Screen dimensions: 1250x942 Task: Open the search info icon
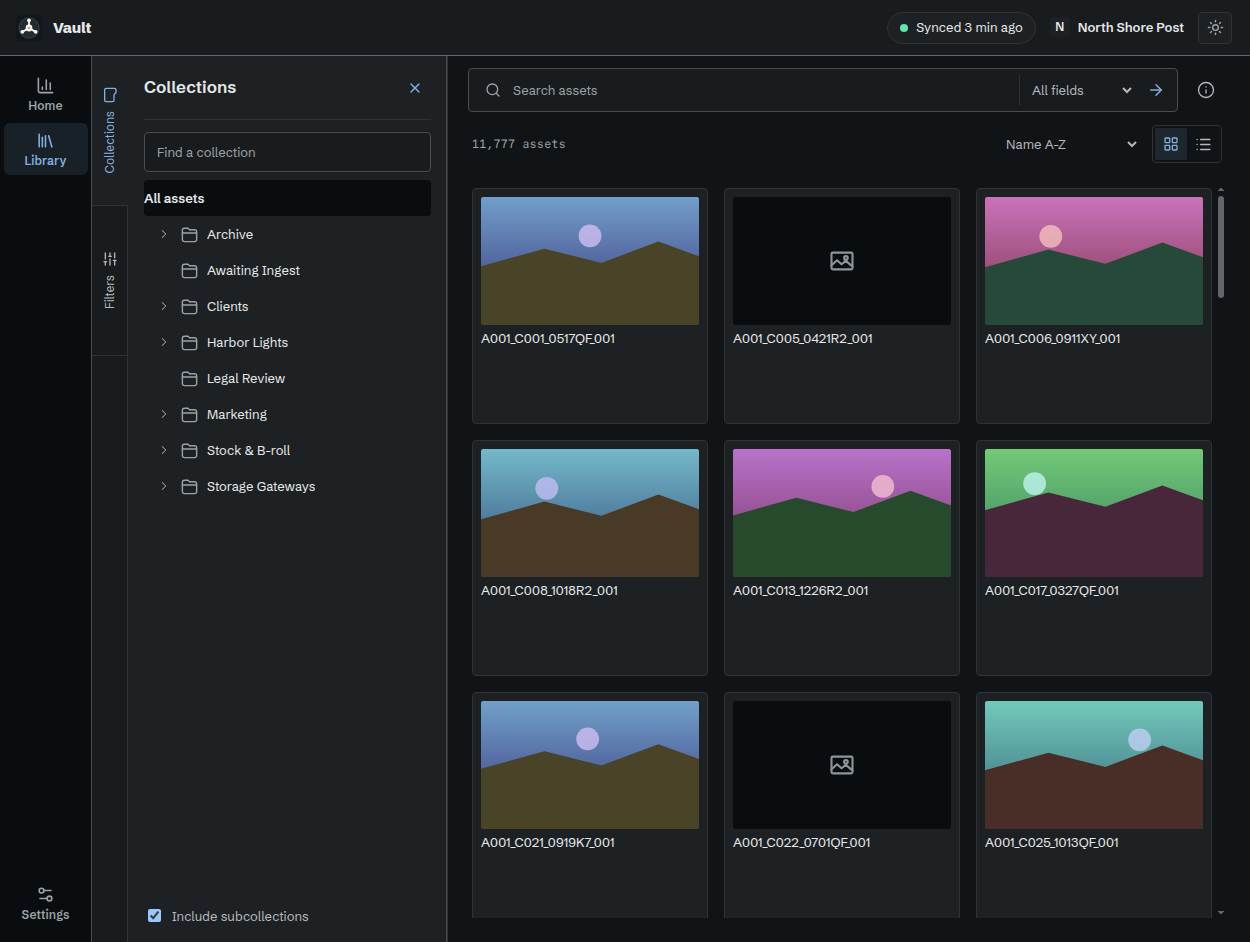(1206, 90)
